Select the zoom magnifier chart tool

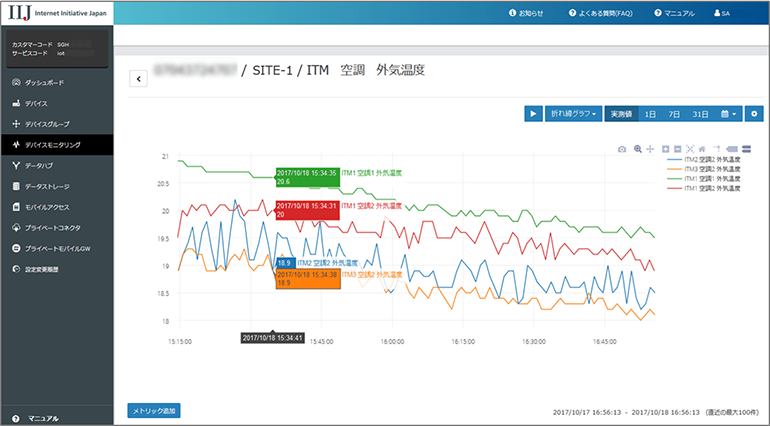[x=637, y=148]
